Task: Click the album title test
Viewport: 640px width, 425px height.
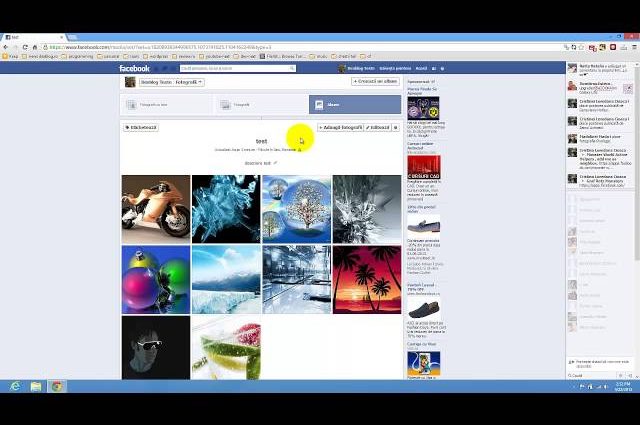Action: coord(261,141)
